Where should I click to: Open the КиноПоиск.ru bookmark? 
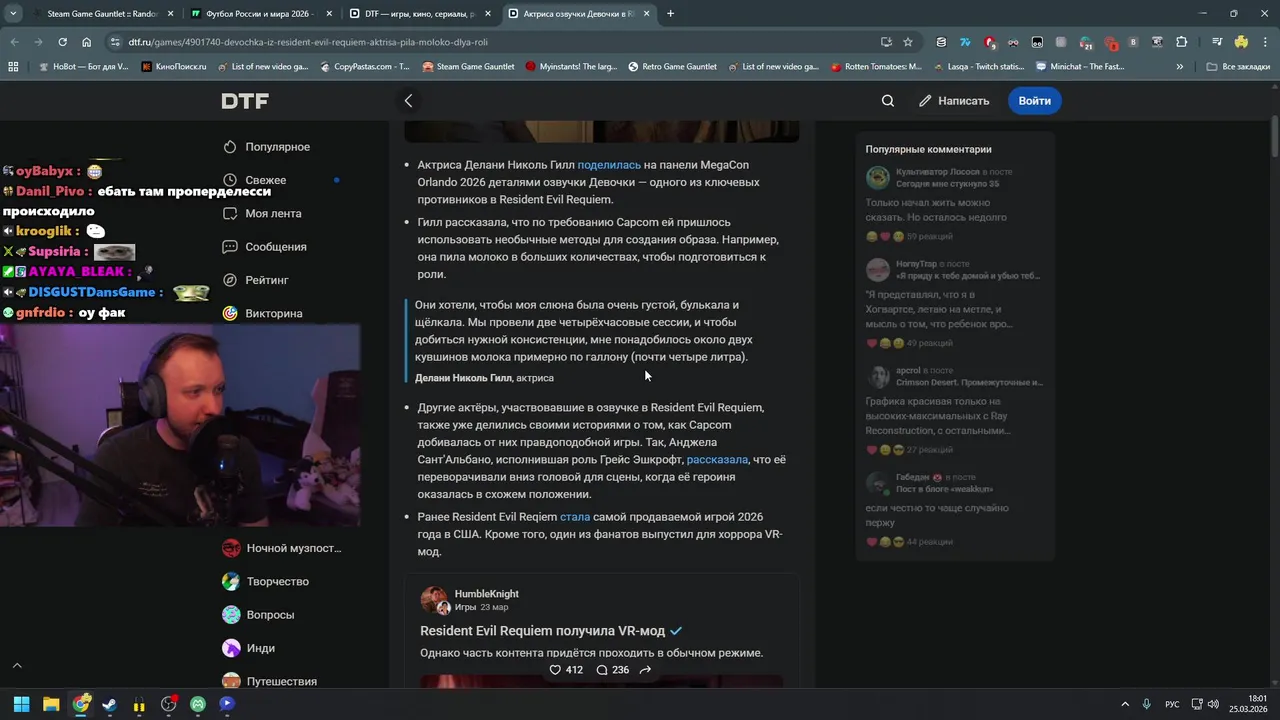point(174,66)
